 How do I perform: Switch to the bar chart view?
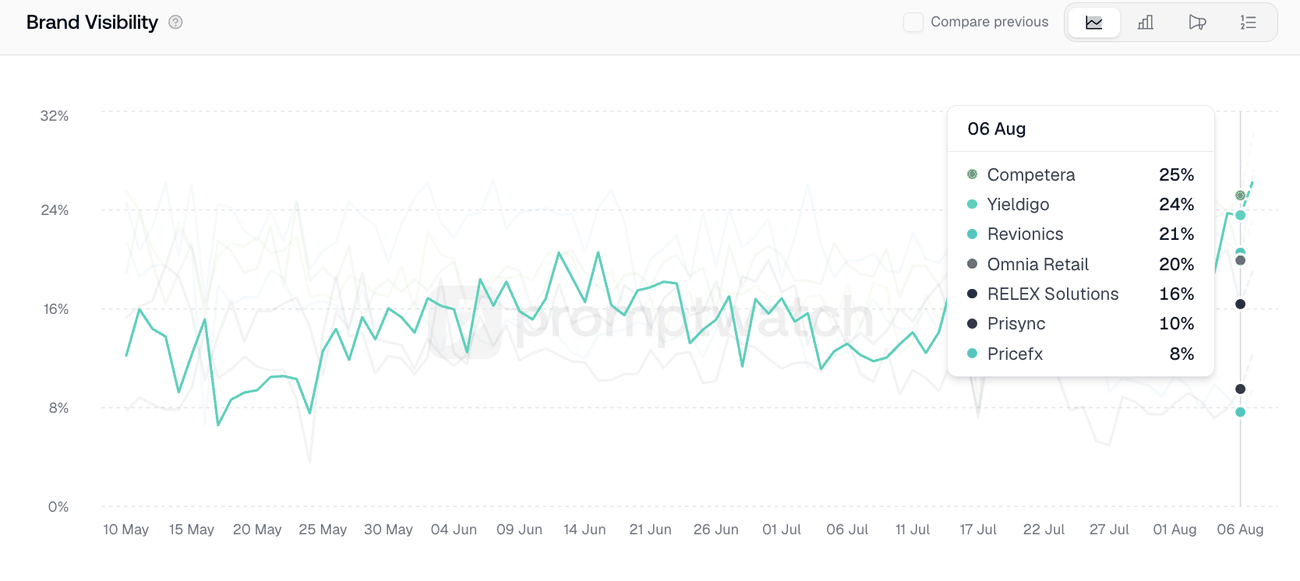[1146, 22]
